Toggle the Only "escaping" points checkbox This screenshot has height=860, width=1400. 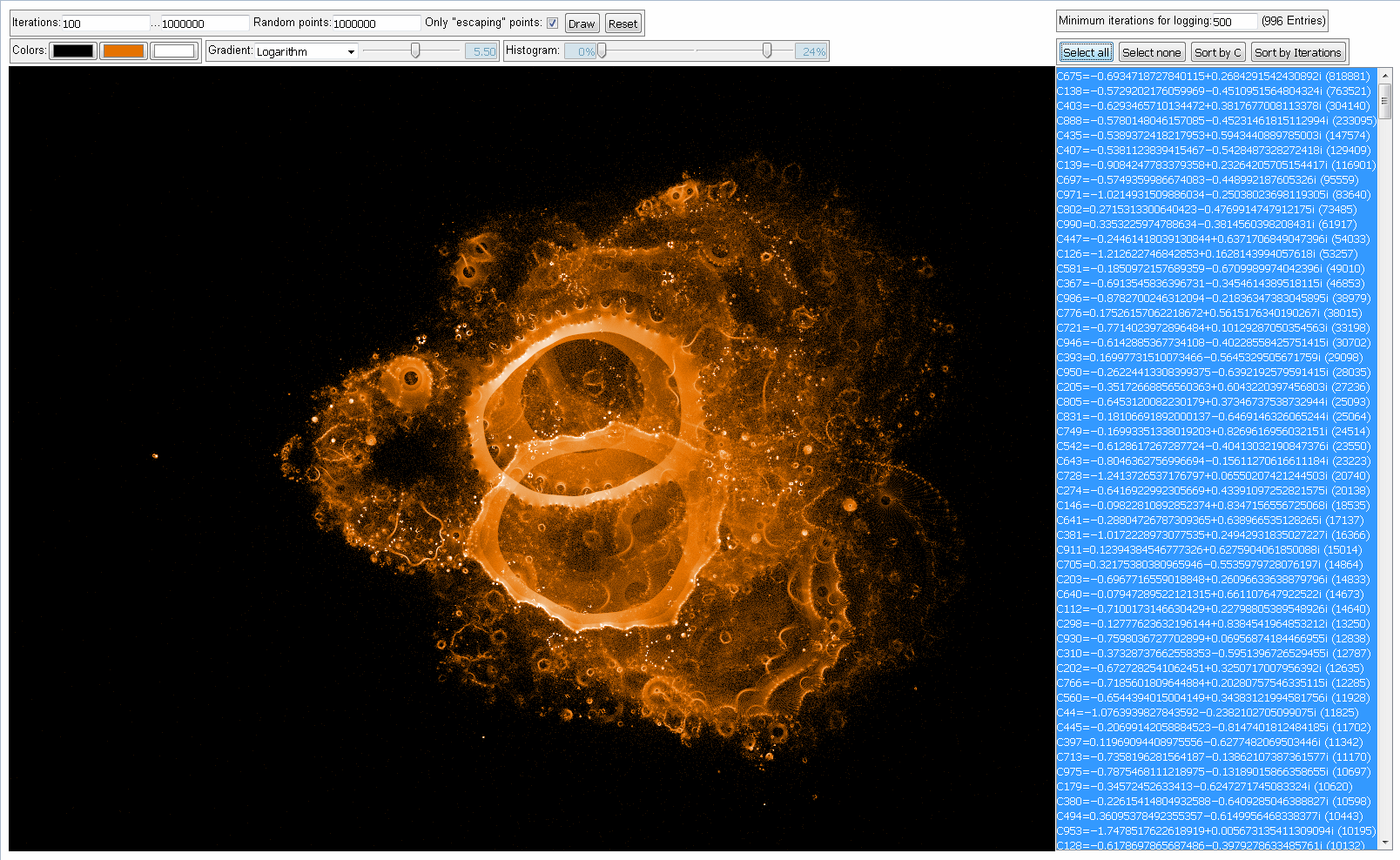[552, 24]
